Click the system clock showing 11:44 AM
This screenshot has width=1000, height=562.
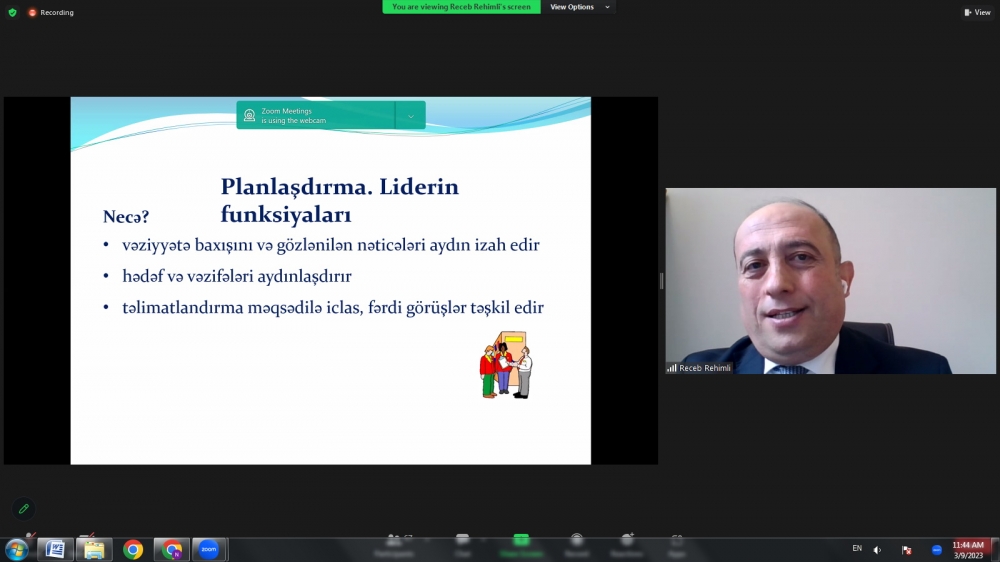tap(968, 549)
